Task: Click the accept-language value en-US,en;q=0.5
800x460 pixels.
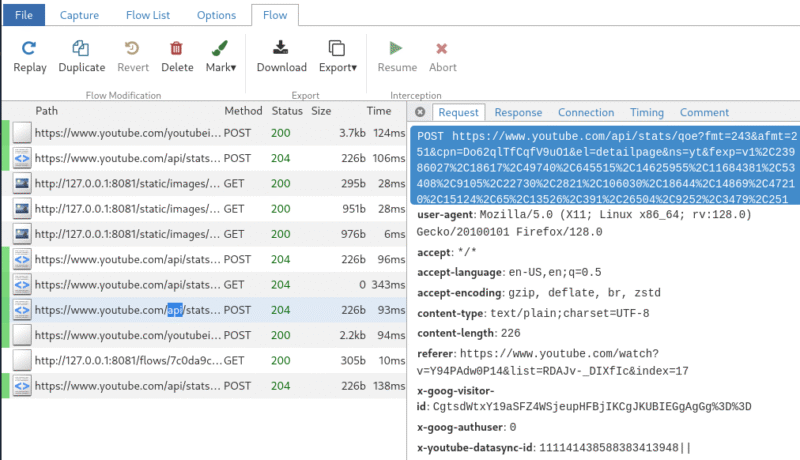Action: click(x=555, y=272)
